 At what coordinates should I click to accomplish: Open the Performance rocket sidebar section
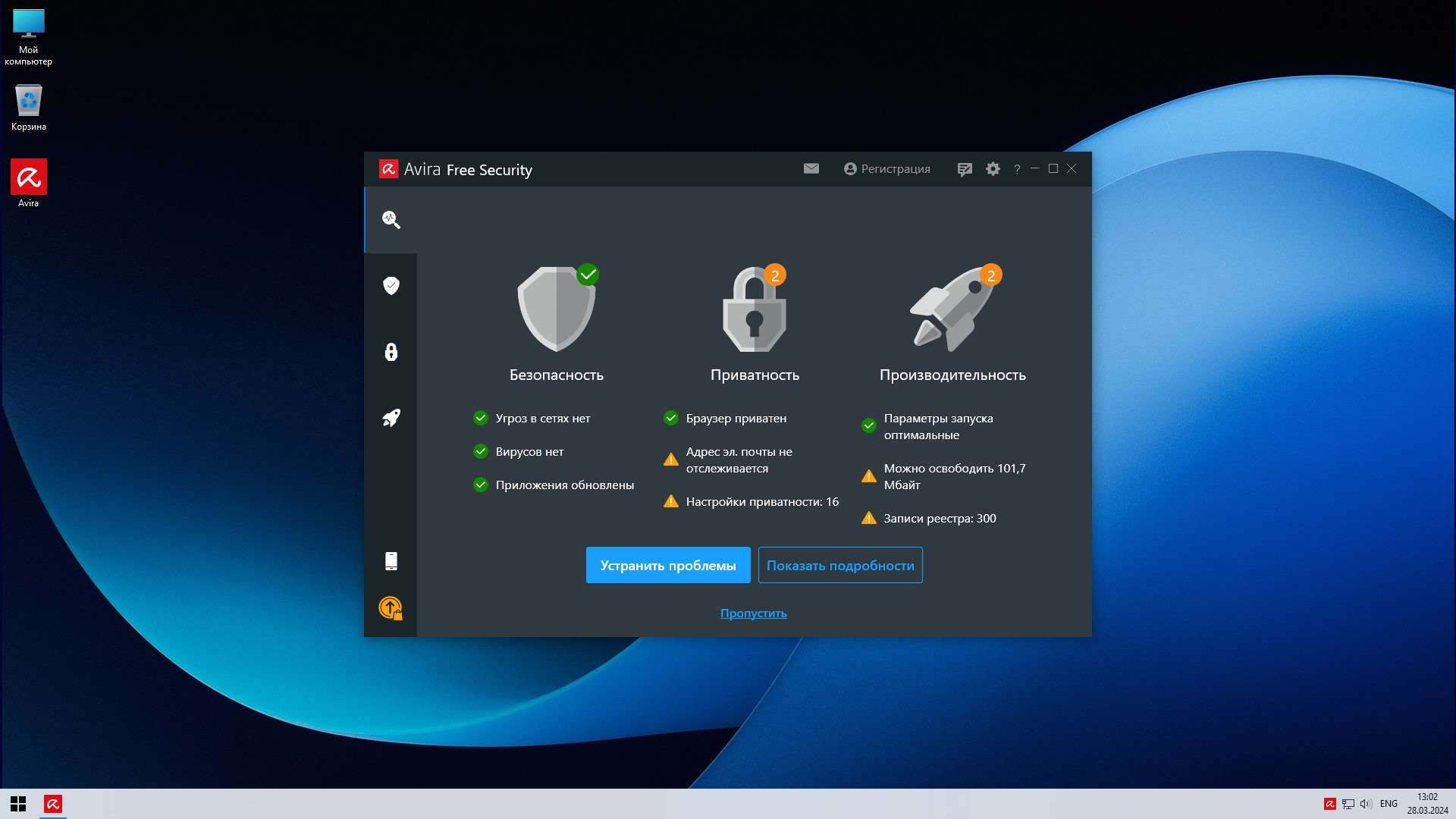[x=391, y=418]
